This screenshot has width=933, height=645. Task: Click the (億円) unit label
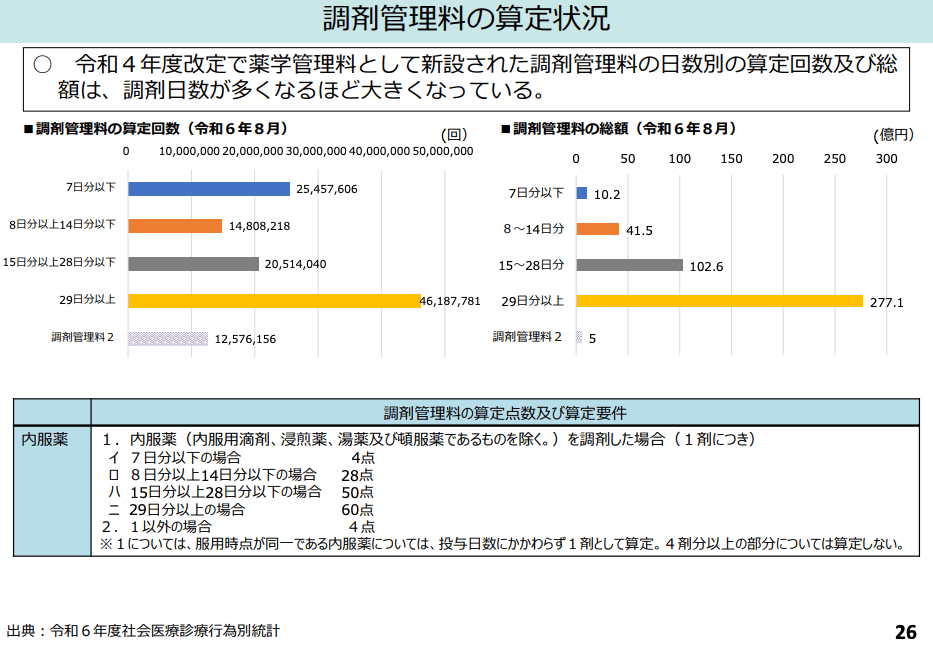(x=892, y=135)
